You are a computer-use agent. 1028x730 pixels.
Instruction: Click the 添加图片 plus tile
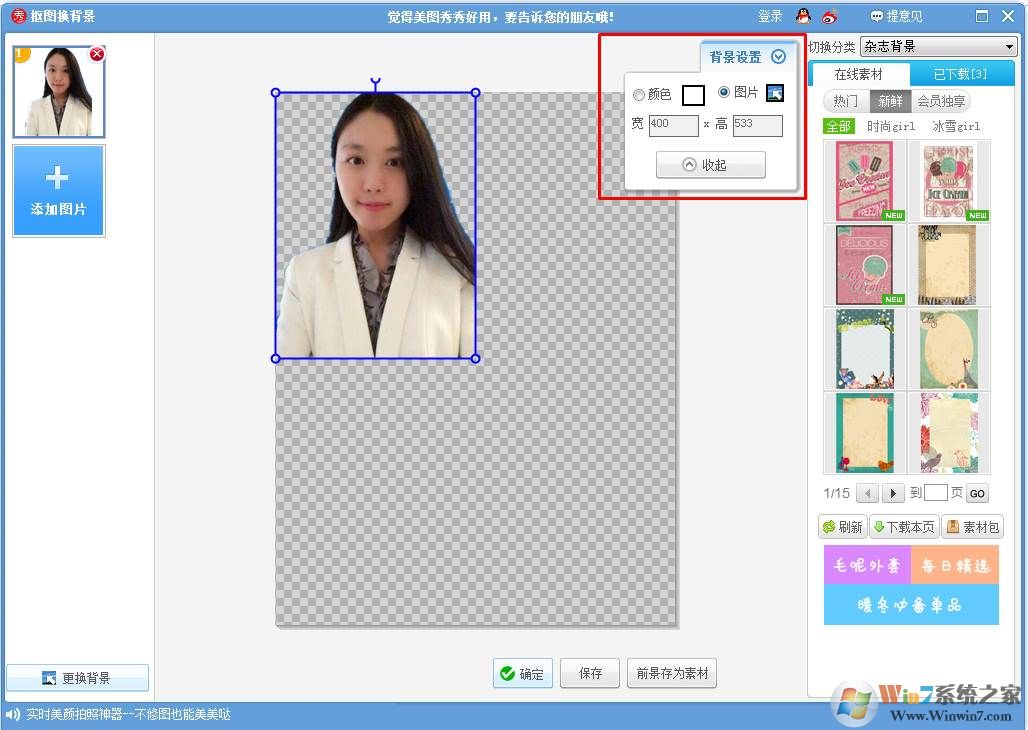tap(58, 190)
